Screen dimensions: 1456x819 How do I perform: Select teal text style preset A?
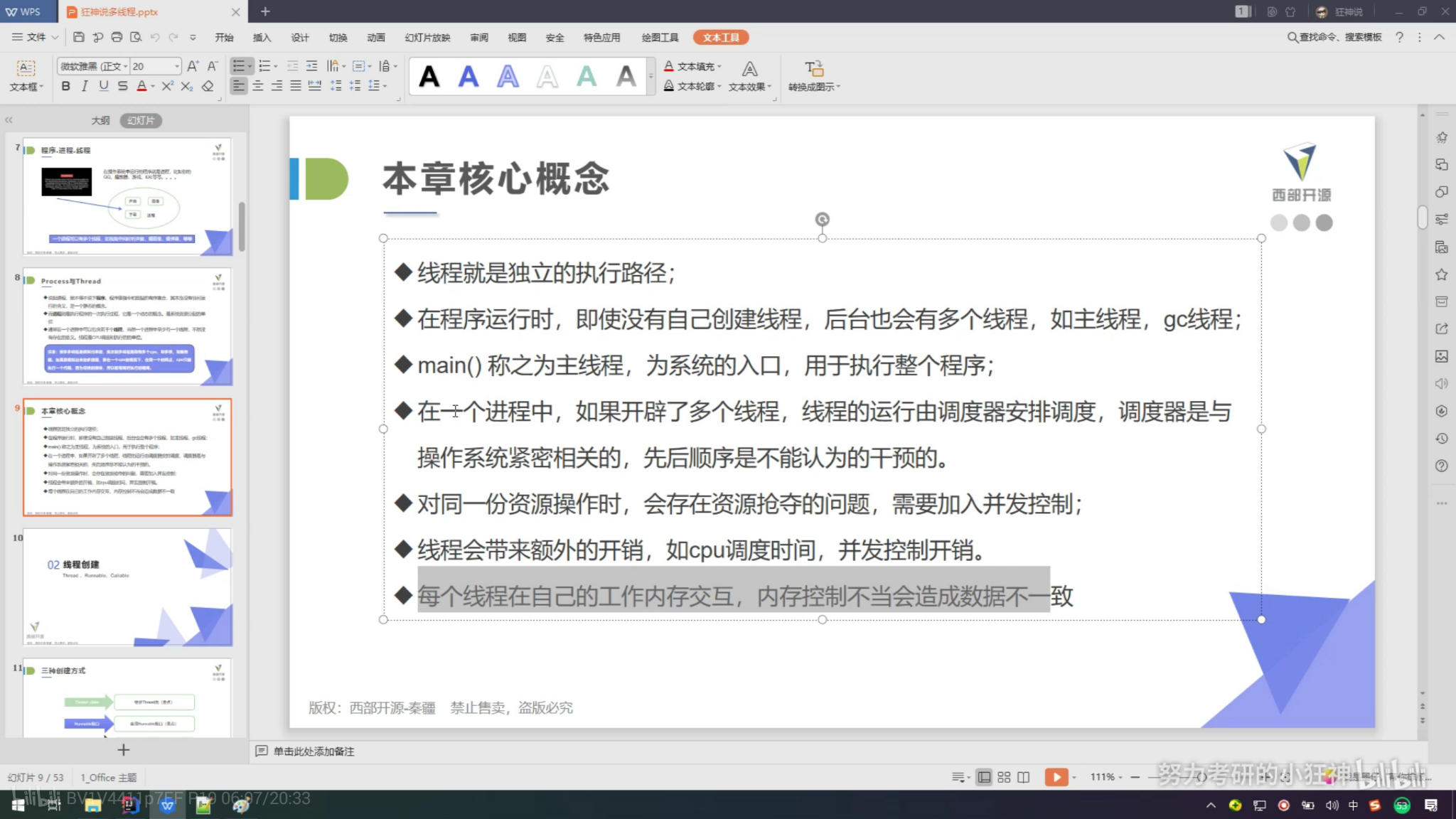point(587,76)
